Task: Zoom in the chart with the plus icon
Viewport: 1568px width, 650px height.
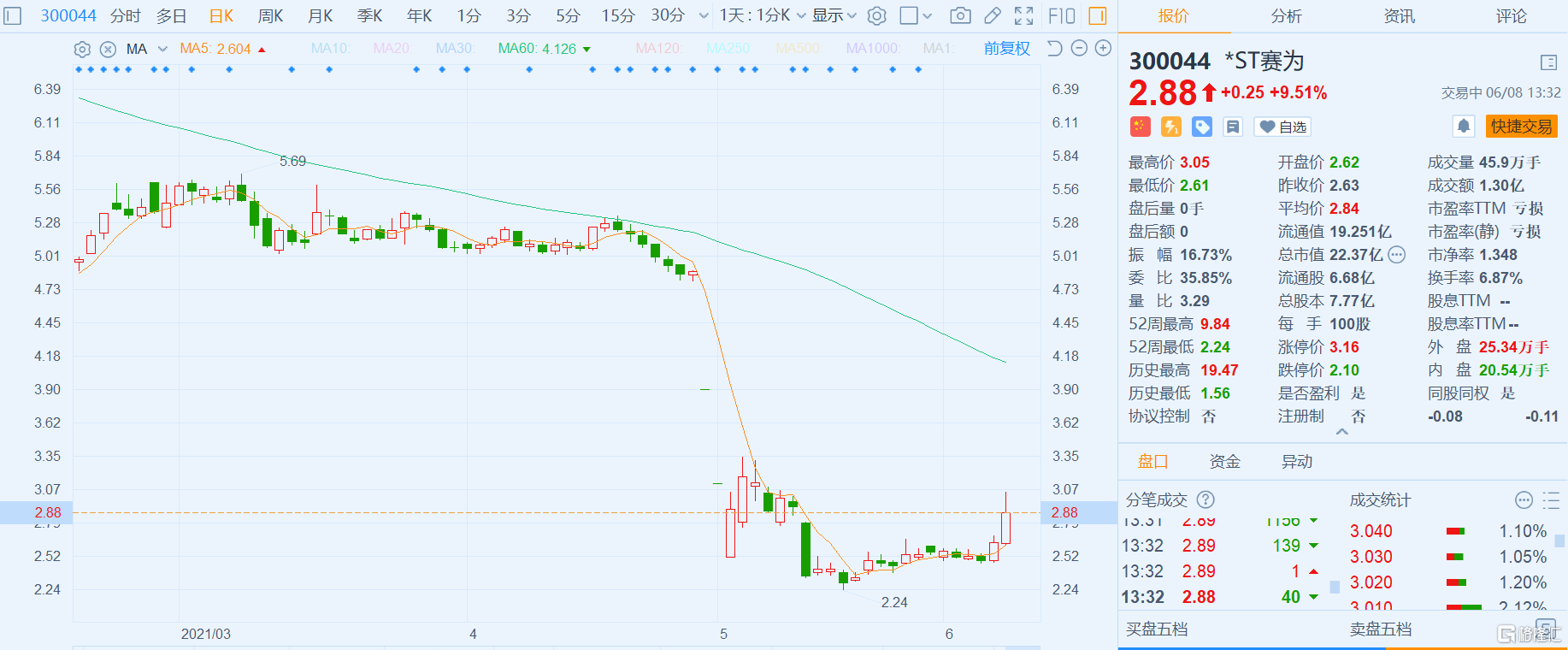Action: click(1103, 48)
